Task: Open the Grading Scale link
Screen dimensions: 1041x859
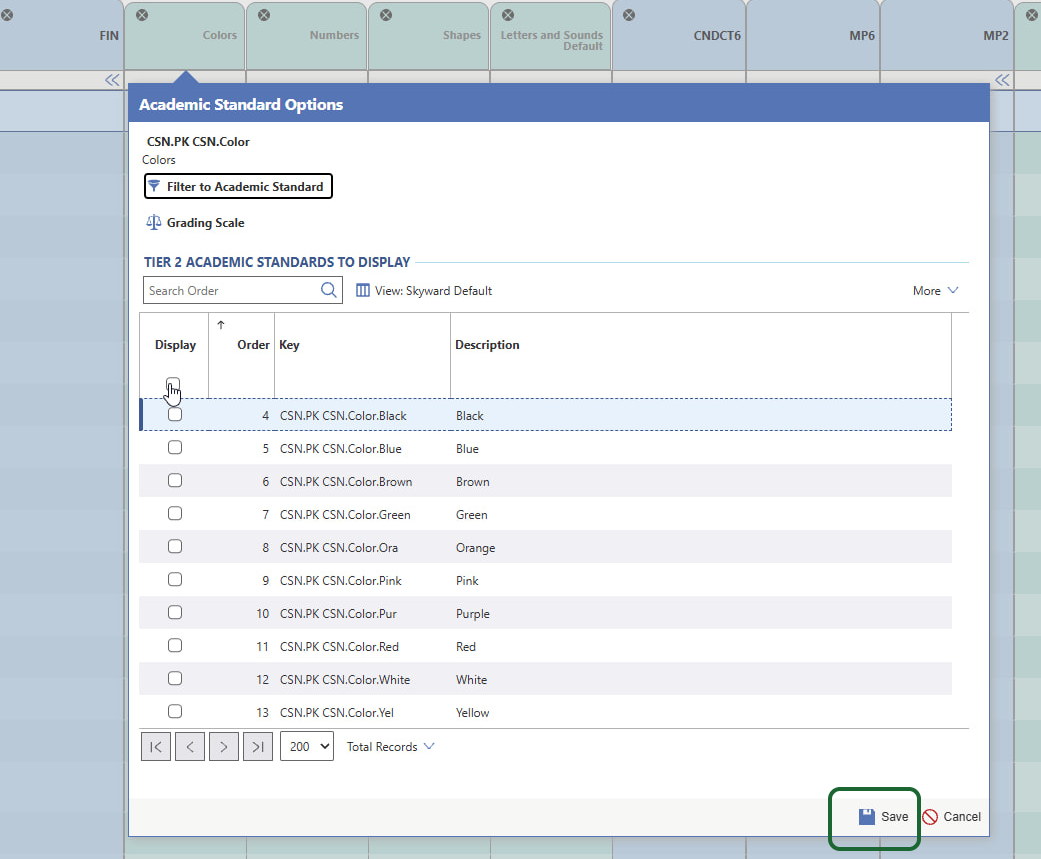Action: (x=205, y=223)
